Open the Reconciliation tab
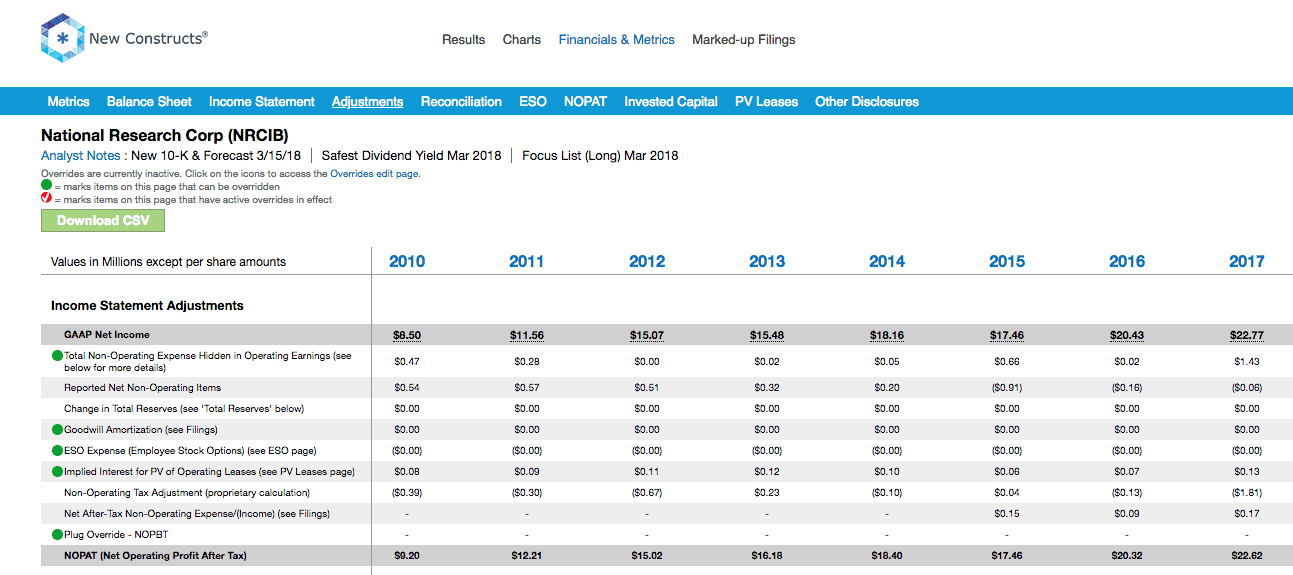Image resolution: width=1293 pixels, height=575 pixels. 461,101
